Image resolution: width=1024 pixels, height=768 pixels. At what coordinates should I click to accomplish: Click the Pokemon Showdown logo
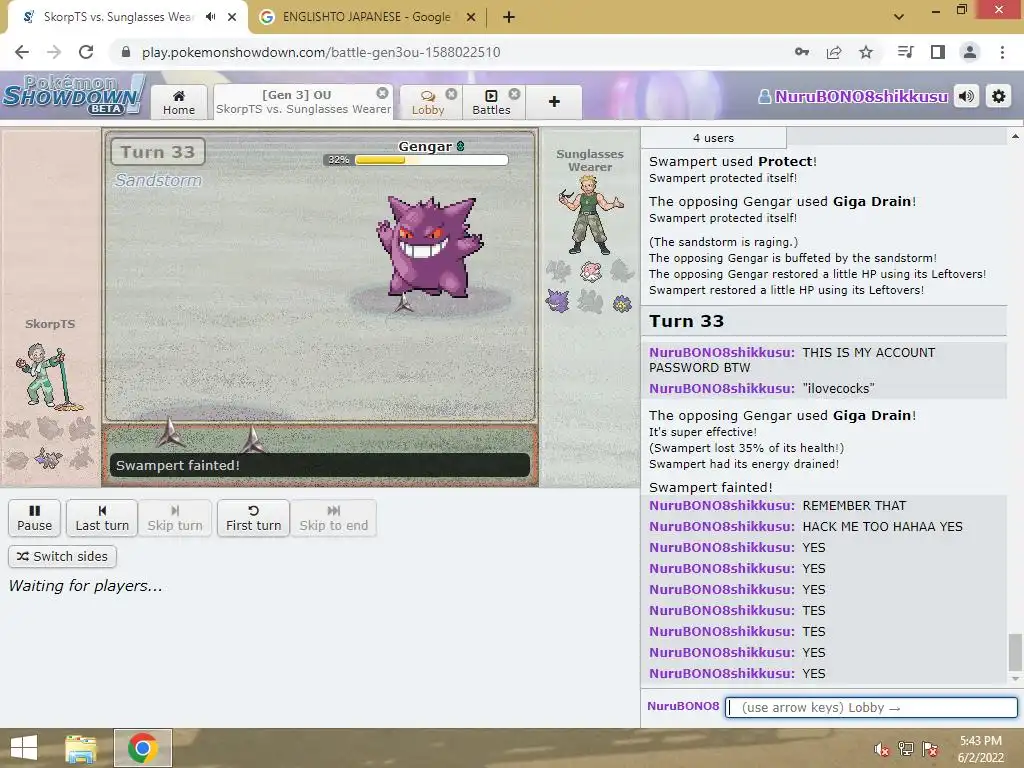[74, 95]
